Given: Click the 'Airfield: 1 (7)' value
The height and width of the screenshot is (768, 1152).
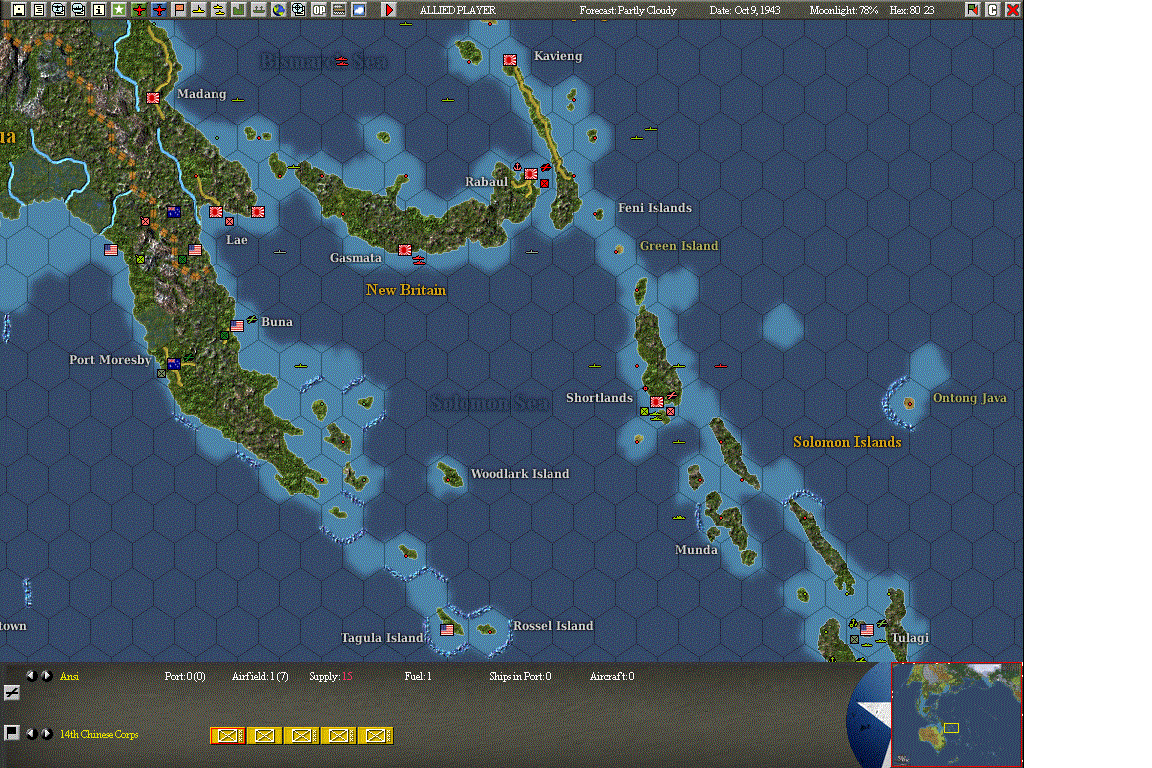Looking at the screenshot, I should click(260, 676).
